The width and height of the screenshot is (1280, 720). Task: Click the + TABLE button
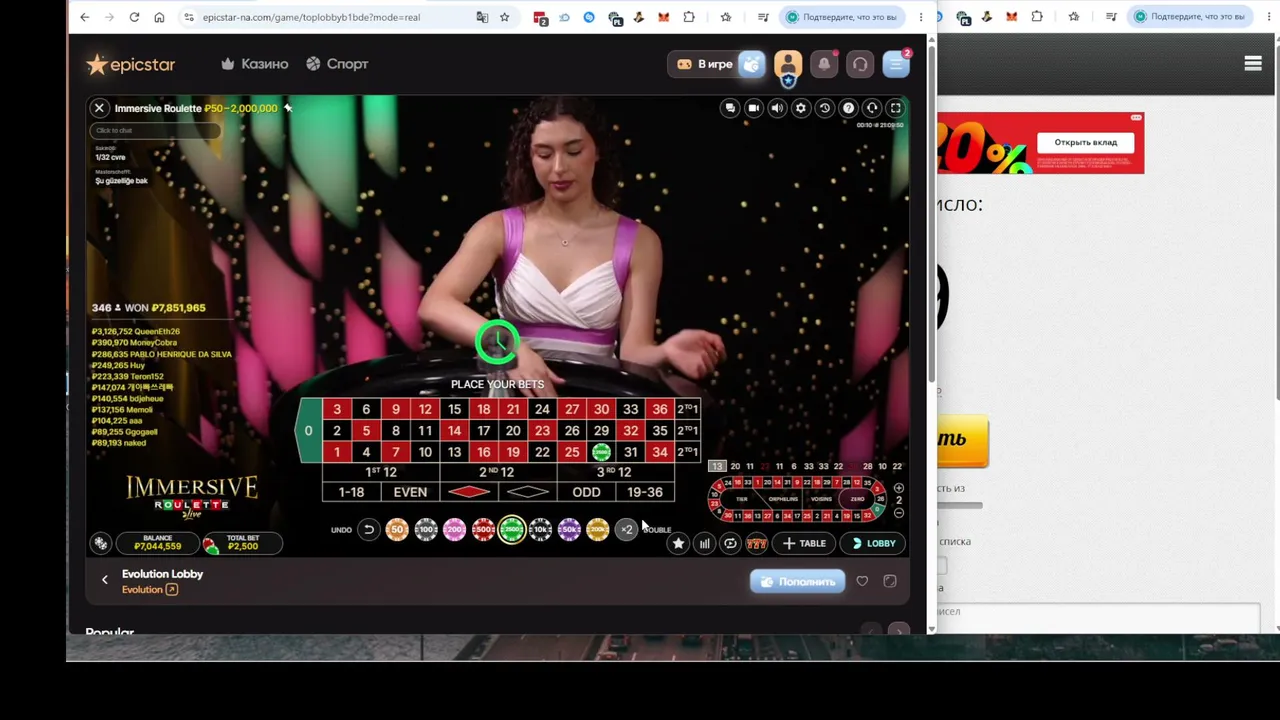click(805, 543)
